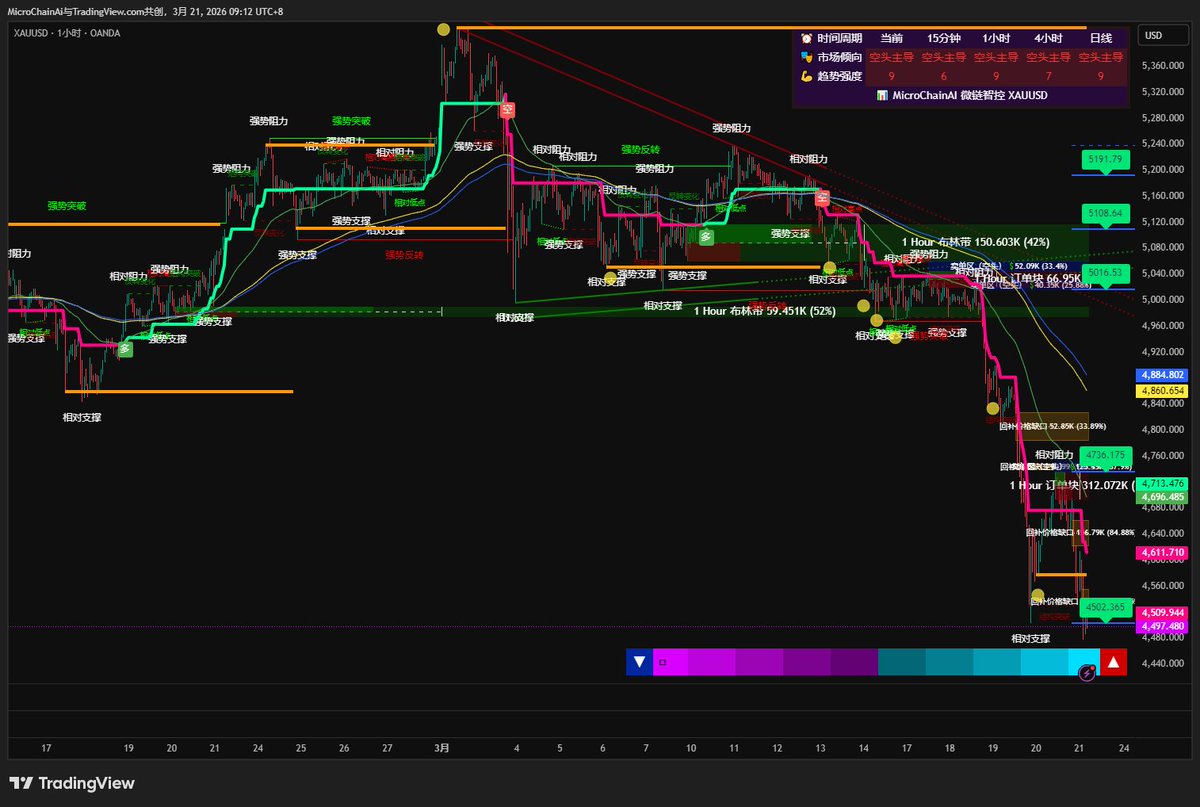1200x807 pixels.
Task: Click the MicroChainAi与TradingView.com共创 header text
Action: [x=84, y=11]
